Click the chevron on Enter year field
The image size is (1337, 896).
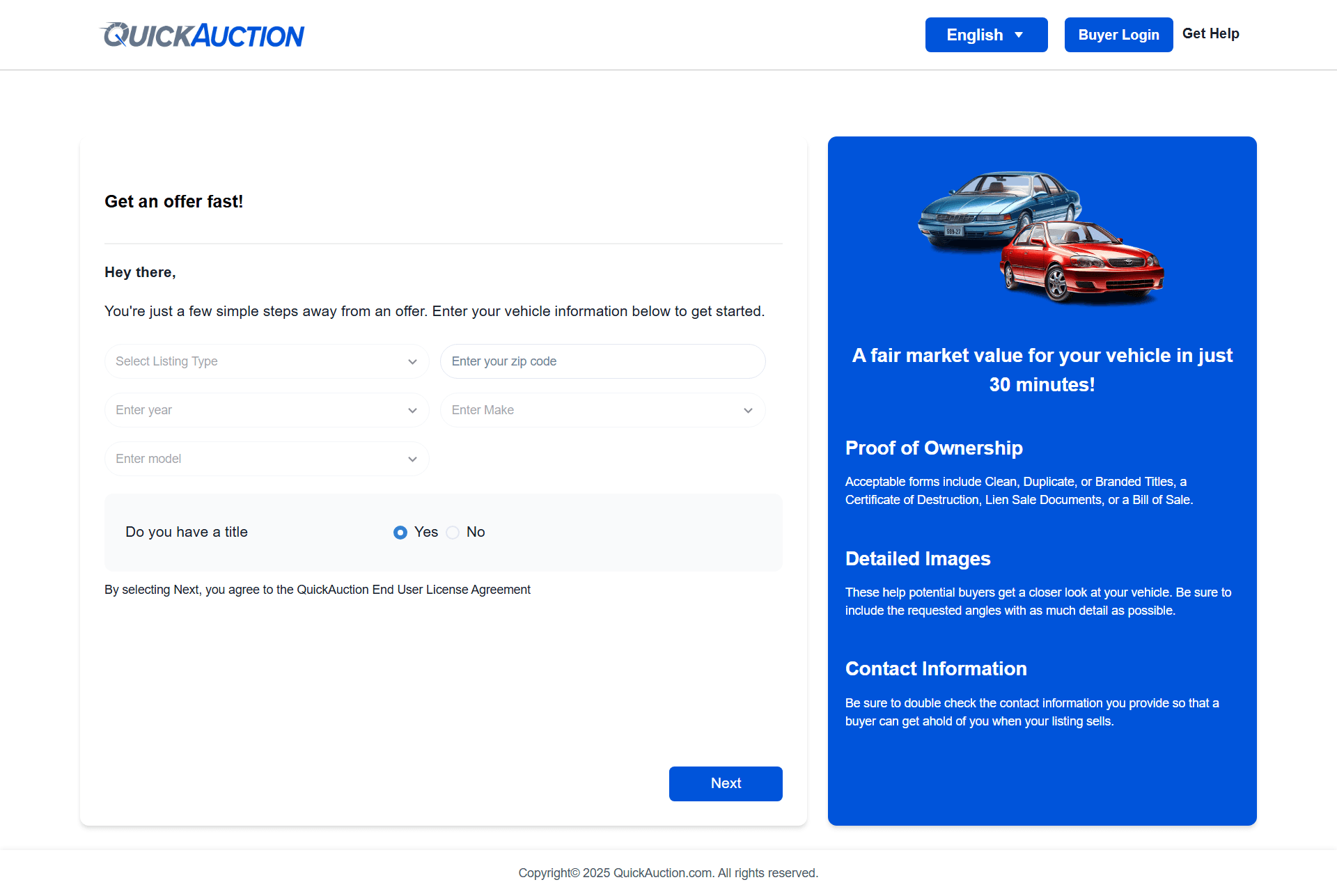pyautogui.click(x=412, y=410)
